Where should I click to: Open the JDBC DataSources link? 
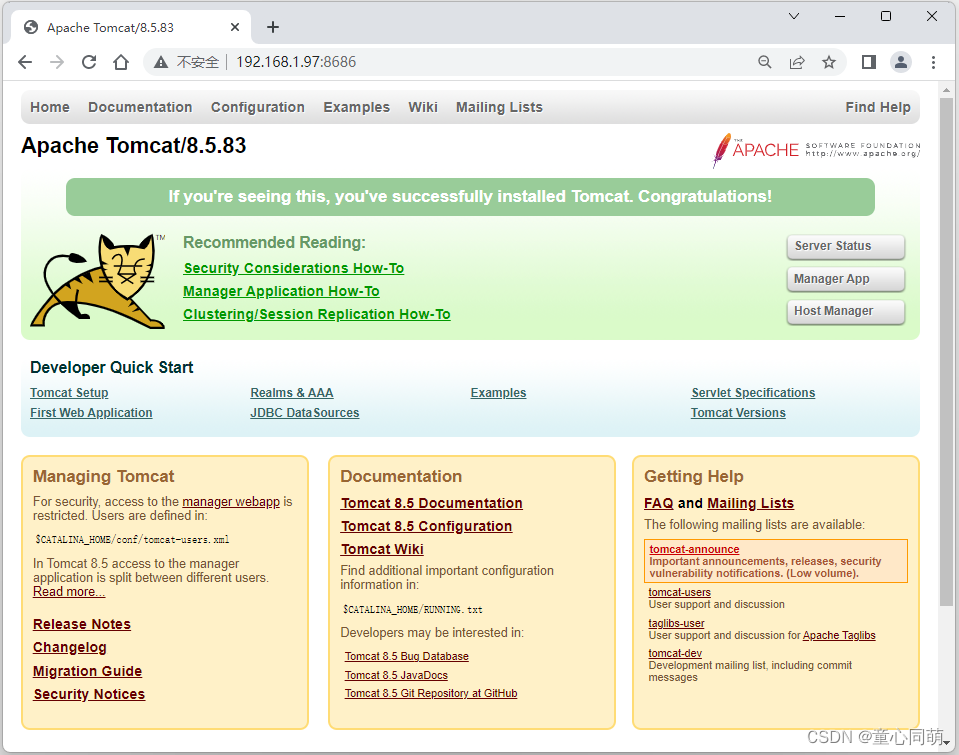click(305, 413)
